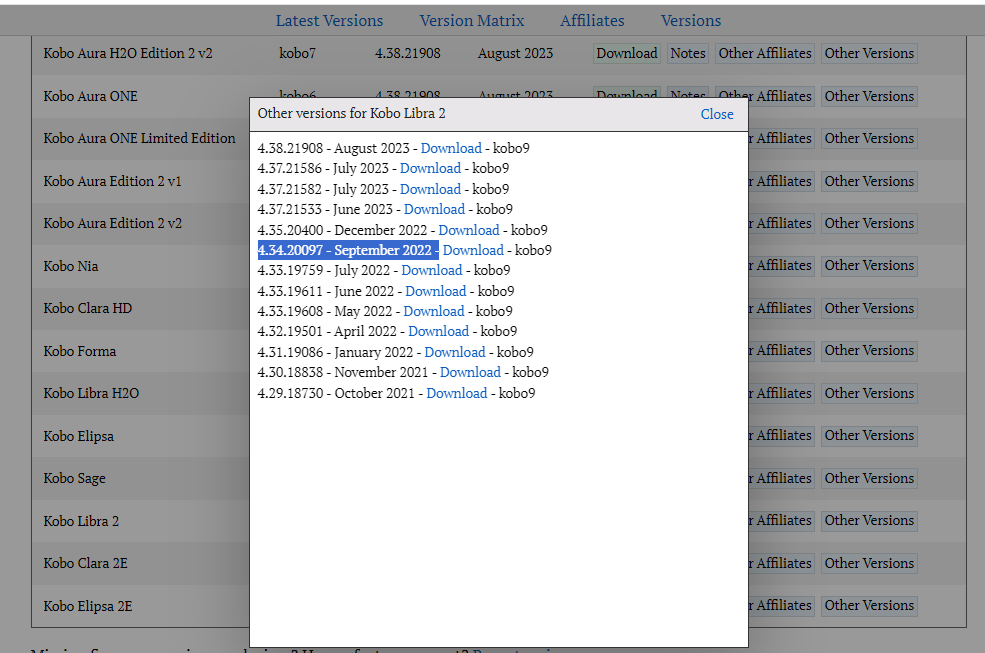Viewport: 985px width, 653px height.
Task: Open Other Versions for Kobo Aura H2O Edition 2 v2
Action: tap(869, 53)
